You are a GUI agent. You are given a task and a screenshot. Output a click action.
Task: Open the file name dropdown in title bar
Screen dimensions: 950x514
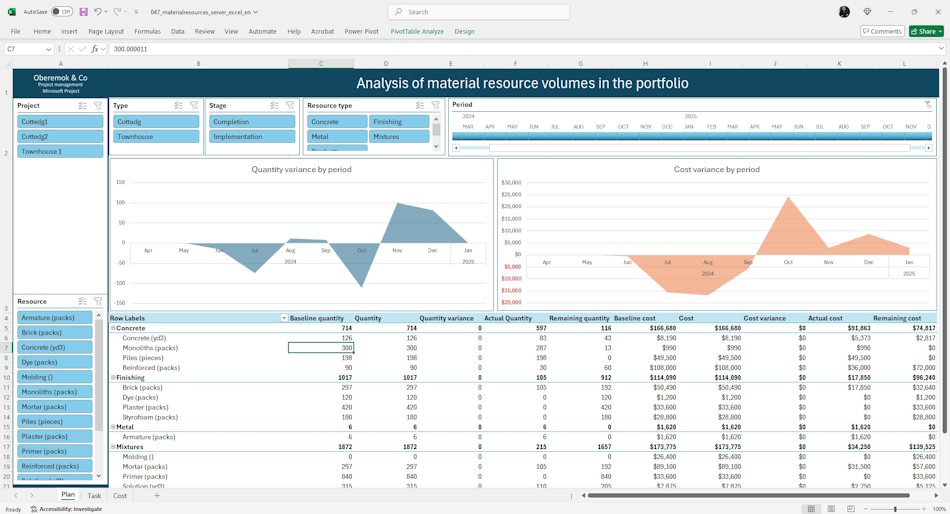coord(256,12)
